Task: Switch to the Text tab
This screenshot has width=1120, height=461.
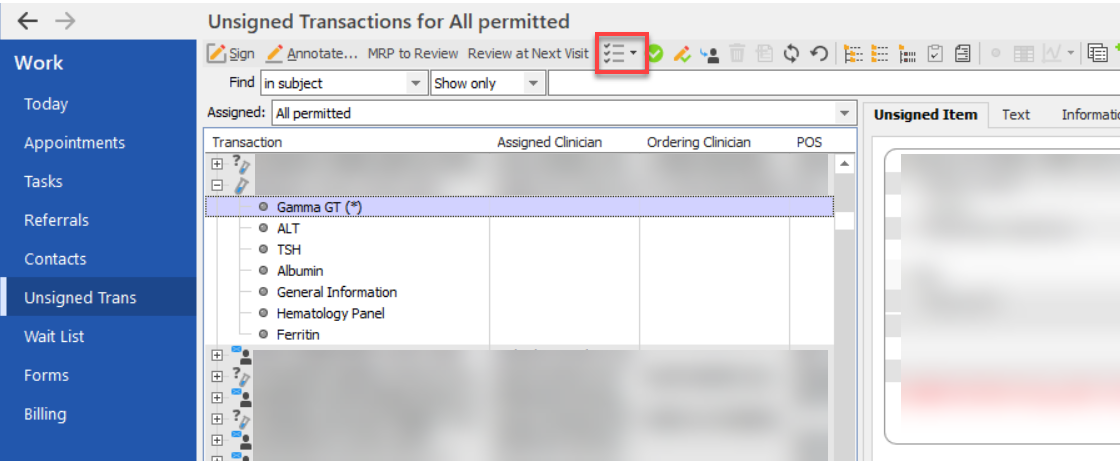Action: pos(1015,115)
